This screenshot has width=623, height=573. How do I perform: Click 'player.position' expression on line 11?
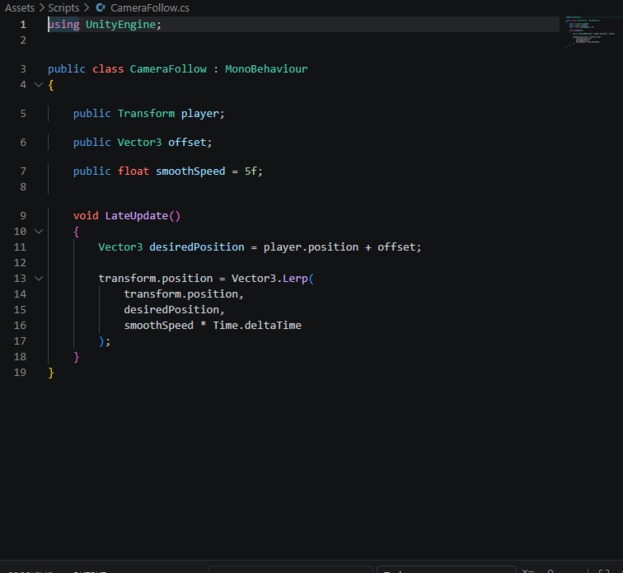point(311,247)
